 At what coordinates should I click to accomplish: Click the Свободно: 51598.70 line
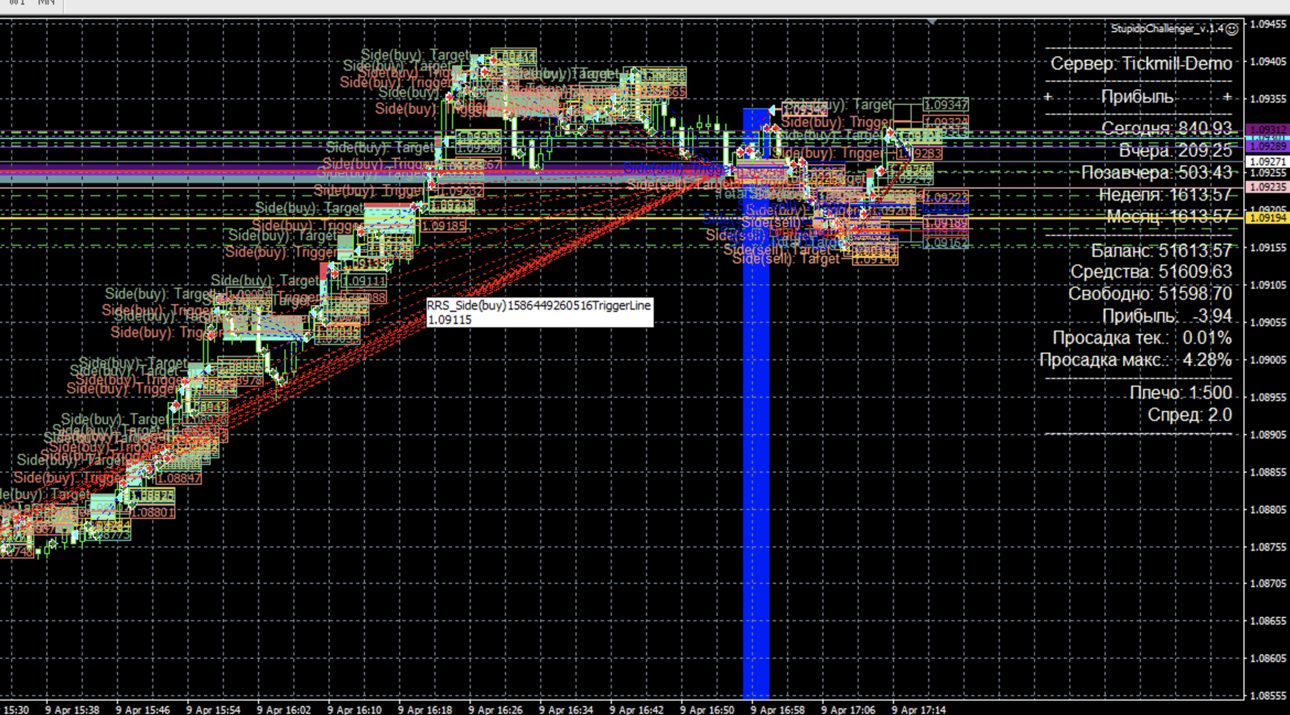[1150, 293]
